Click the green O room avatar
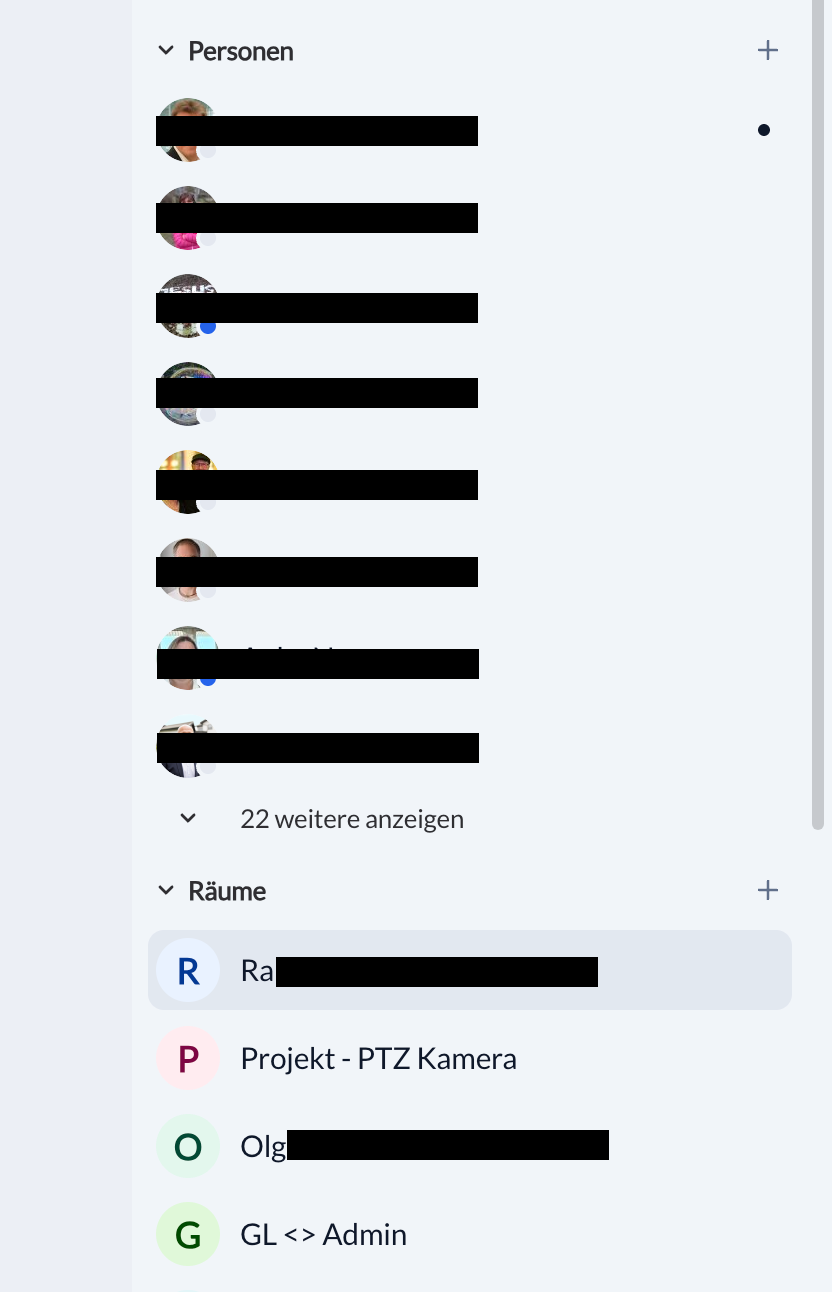 (188, 1146)
